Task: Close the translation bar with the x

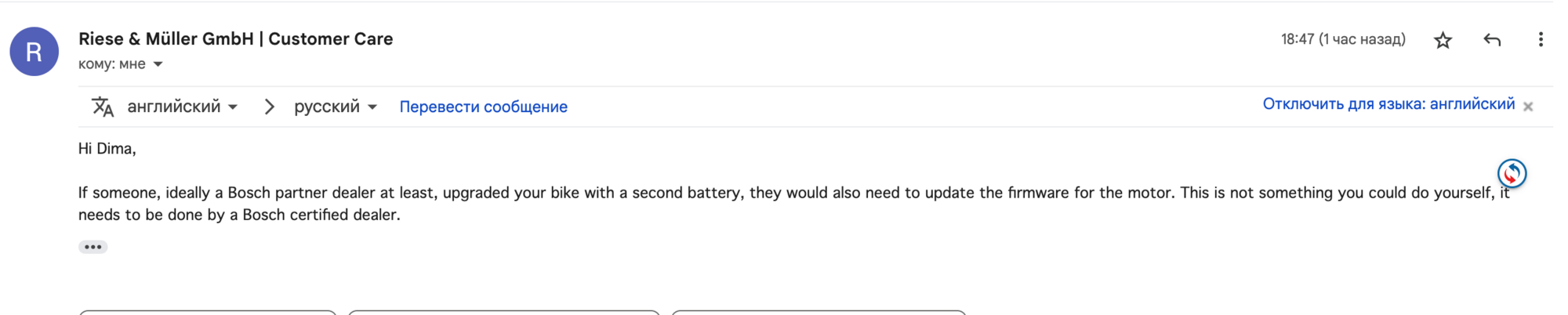Action: [1528, 107]
